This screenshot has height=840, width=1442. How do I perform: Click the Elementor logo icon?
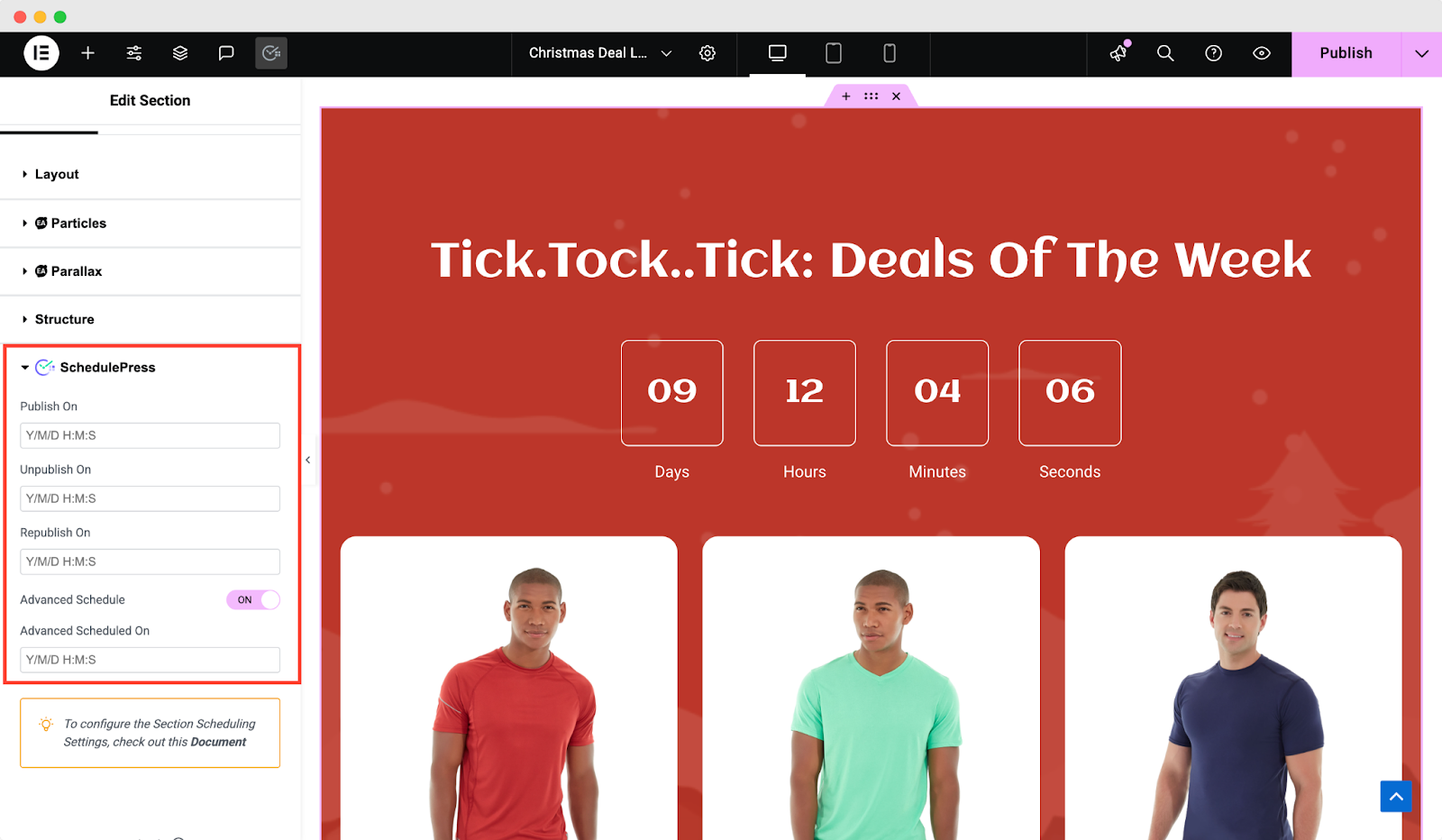(41, 53)
